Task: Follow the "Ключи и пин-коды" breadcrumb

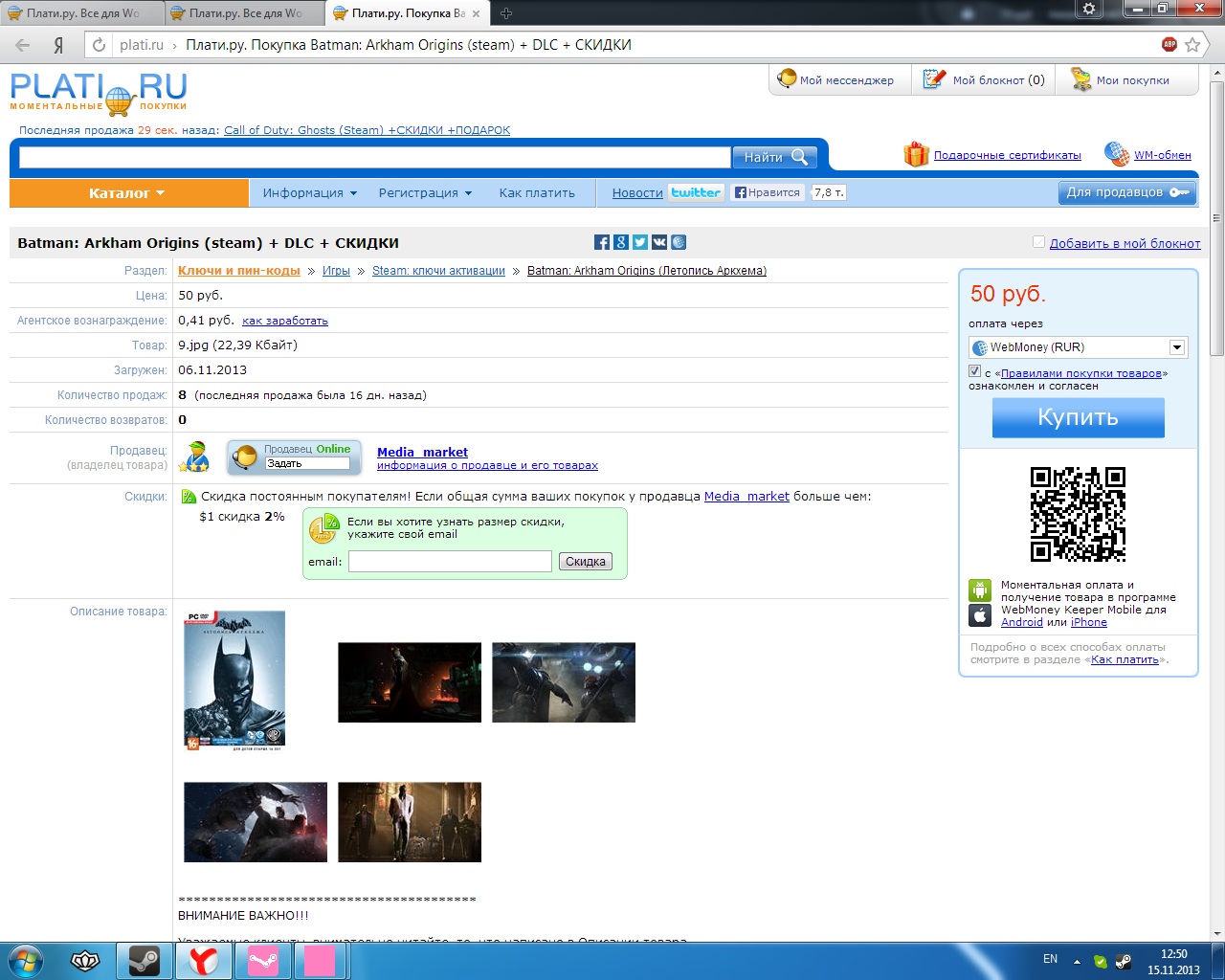Action: pyautogui.click(x=239, y=271)
